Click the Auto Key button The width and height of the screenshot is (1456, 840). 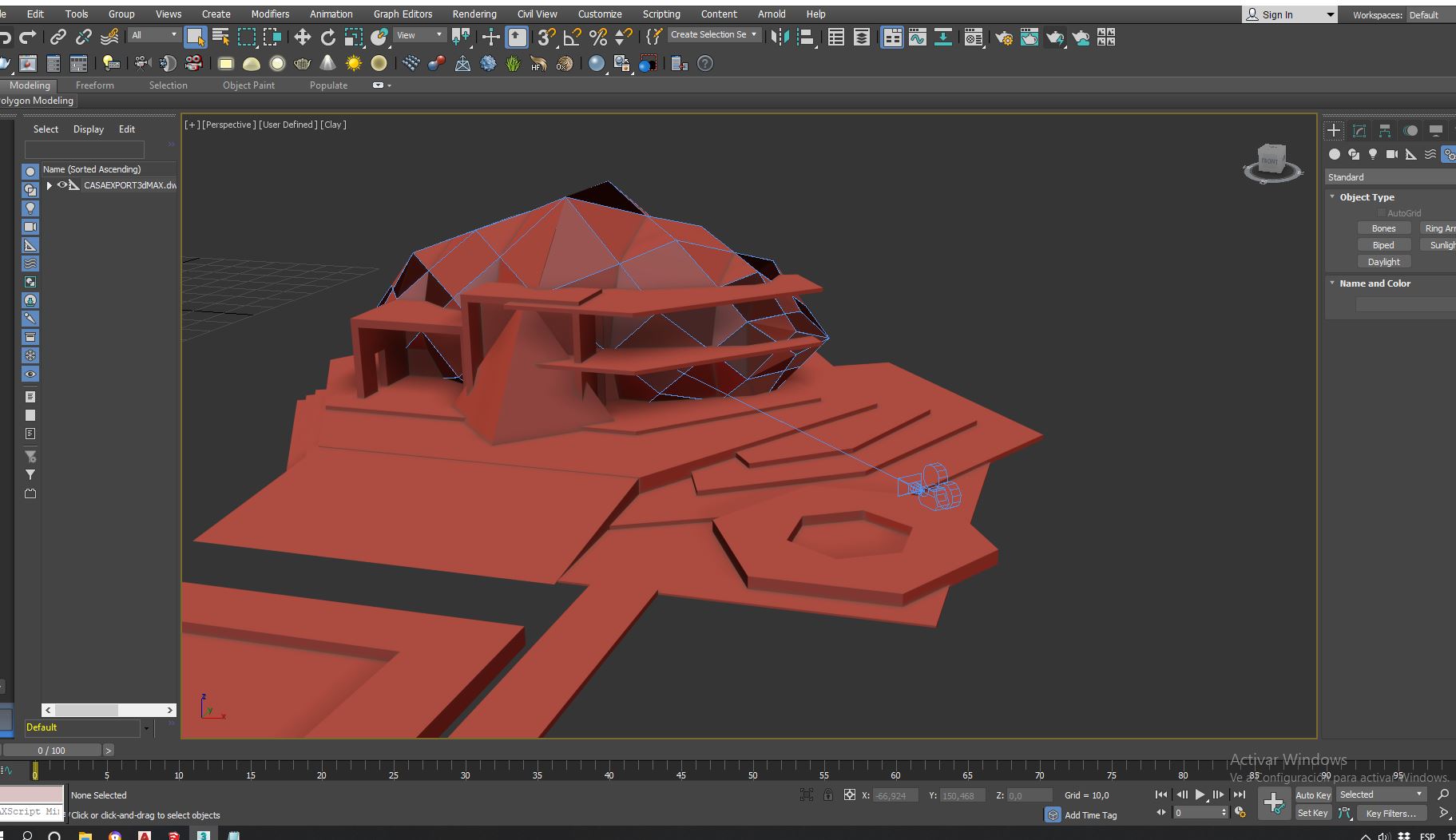click(1312, 794)
